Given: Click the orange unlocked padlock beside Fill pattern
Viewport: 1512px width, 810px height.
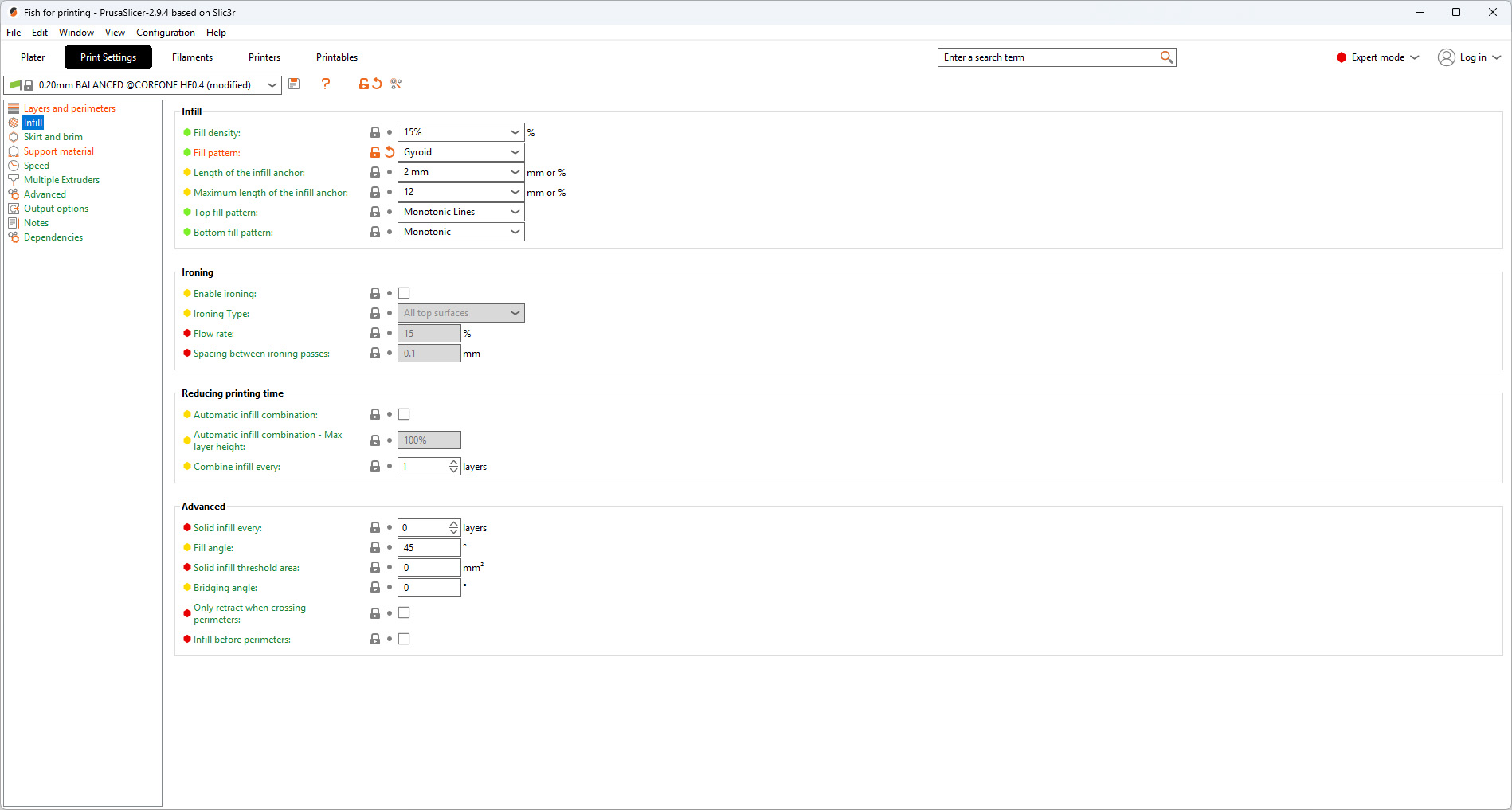Looking at the screenshot, I should (x=375, y=152).
